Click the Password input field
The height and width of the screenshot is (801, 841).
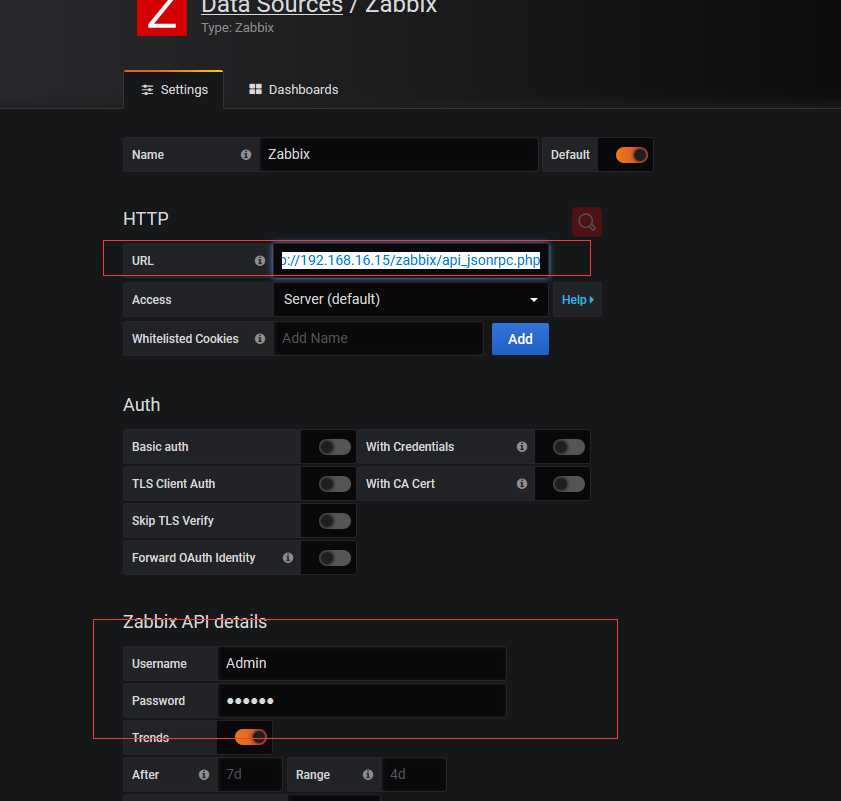[362, 700]
